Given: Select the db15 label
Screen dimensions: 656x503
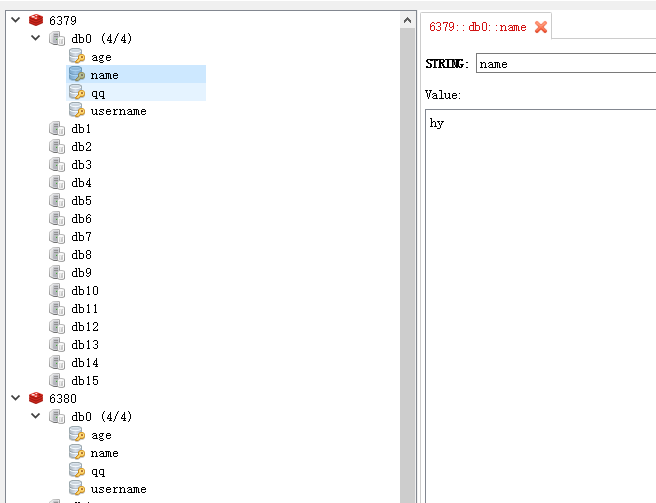Looking at the screenshot, I should 85,380.
